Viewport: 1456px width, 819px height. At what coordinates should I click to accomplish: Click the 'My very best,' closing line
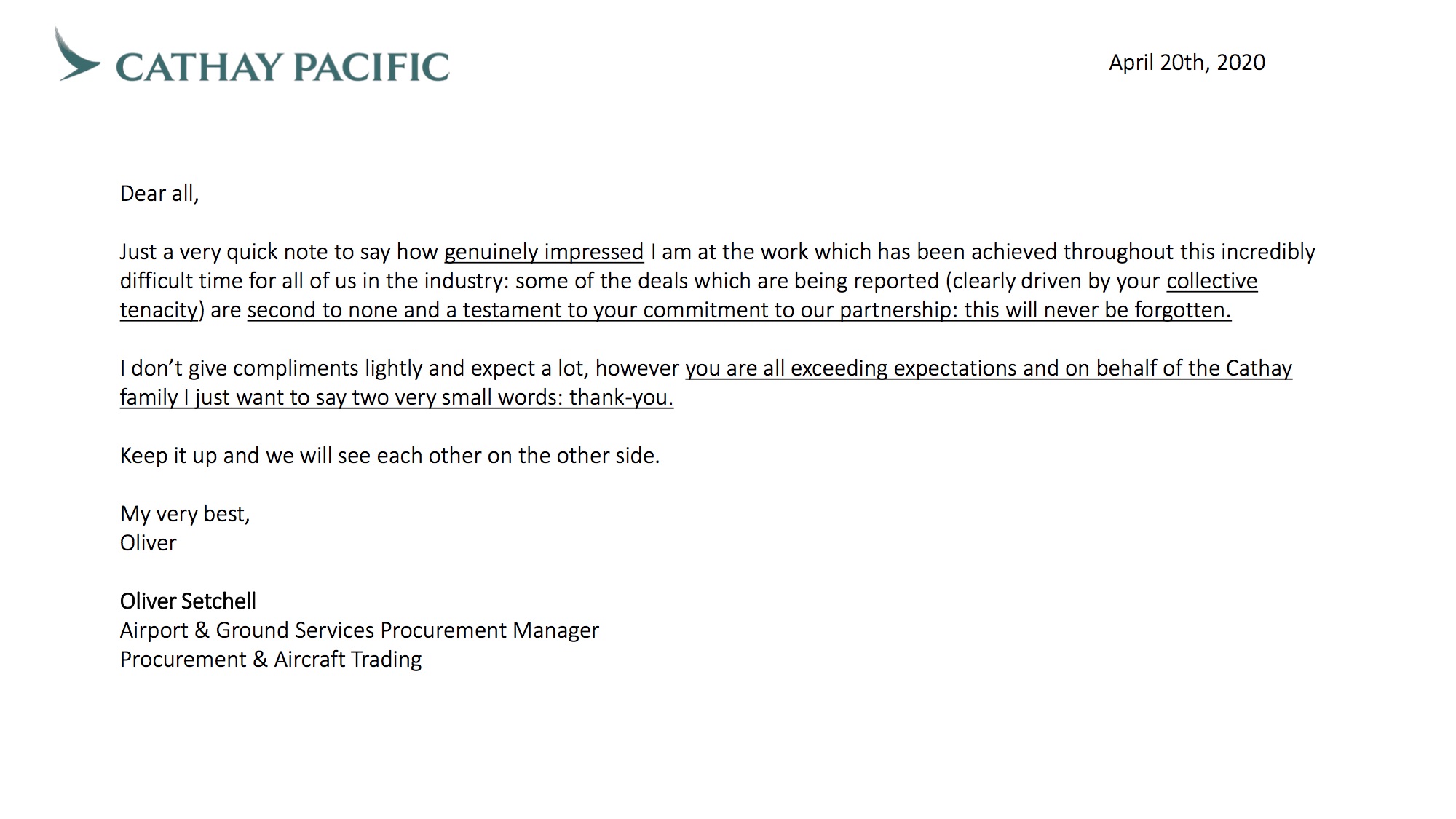pyautogui.click(x=185, y=514)
